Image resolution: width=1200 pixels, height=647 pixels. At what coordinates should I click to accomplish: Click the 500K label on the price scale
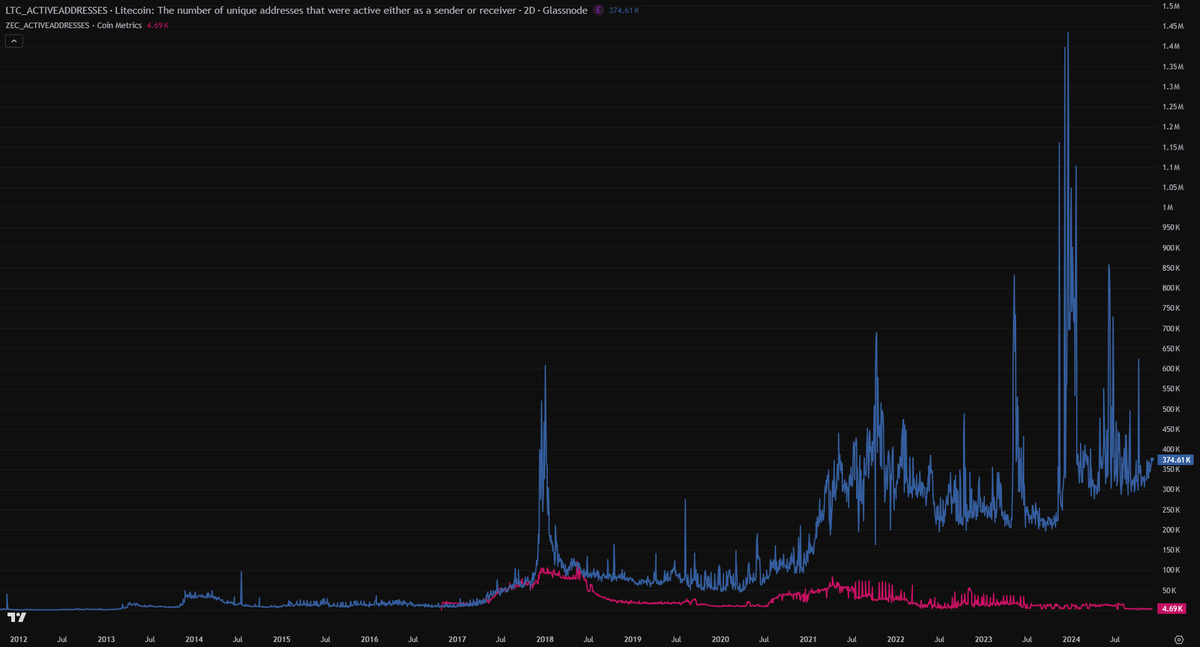(1171, 409)
